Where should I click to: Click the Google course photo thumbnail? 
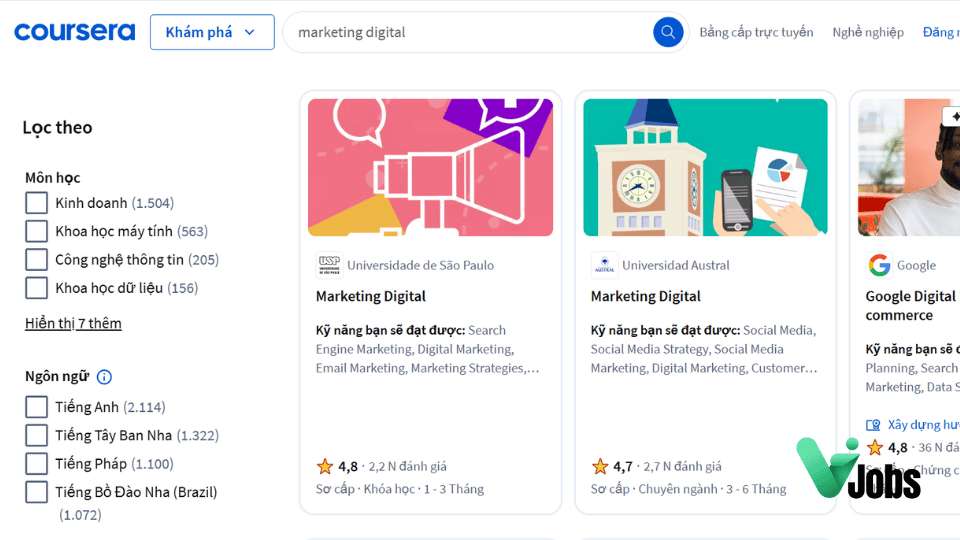click(x=909, y=167)
